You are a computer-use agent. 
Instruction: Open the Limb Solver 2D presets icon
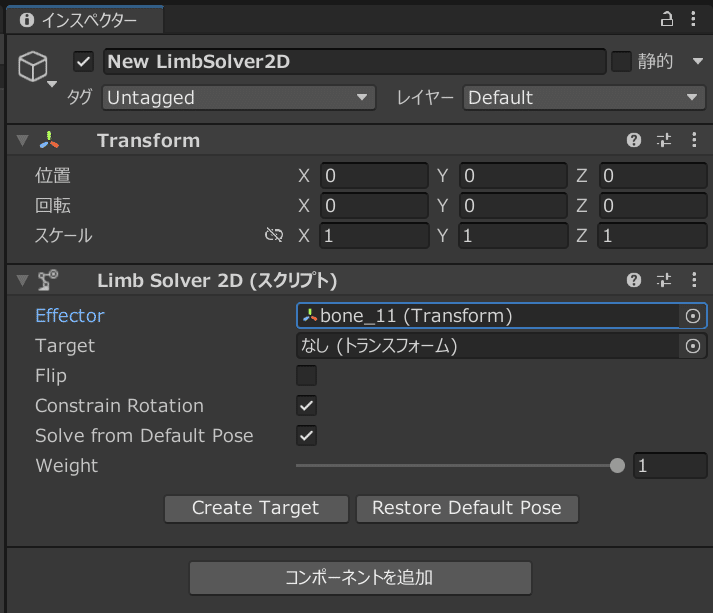[664, 280]
